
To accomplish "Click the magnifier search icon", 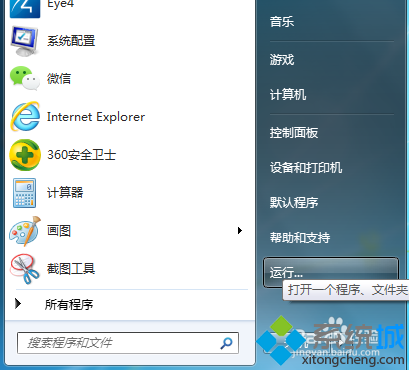I will click(x=226, y=343).
